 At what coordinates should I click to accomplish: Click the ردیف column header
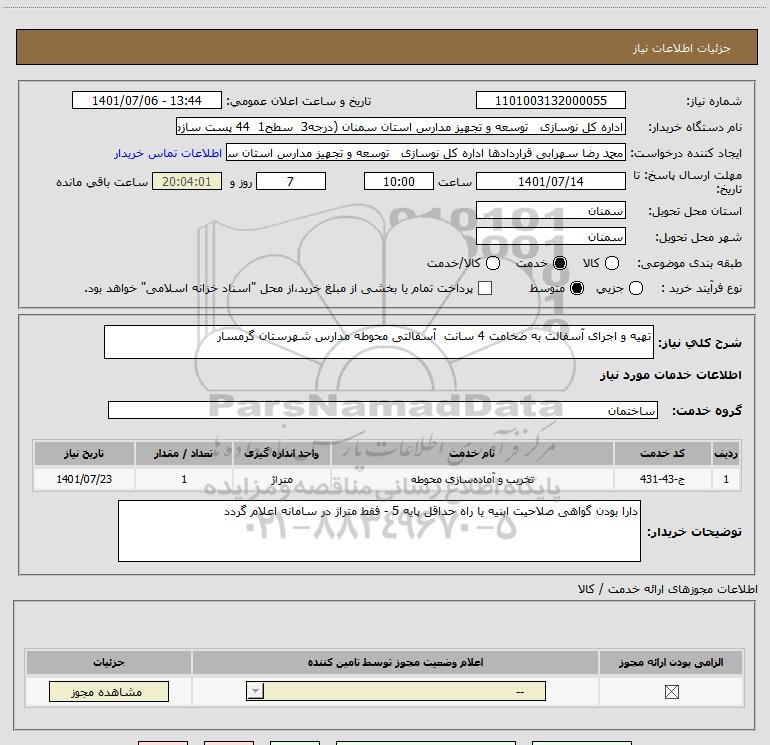726,453
